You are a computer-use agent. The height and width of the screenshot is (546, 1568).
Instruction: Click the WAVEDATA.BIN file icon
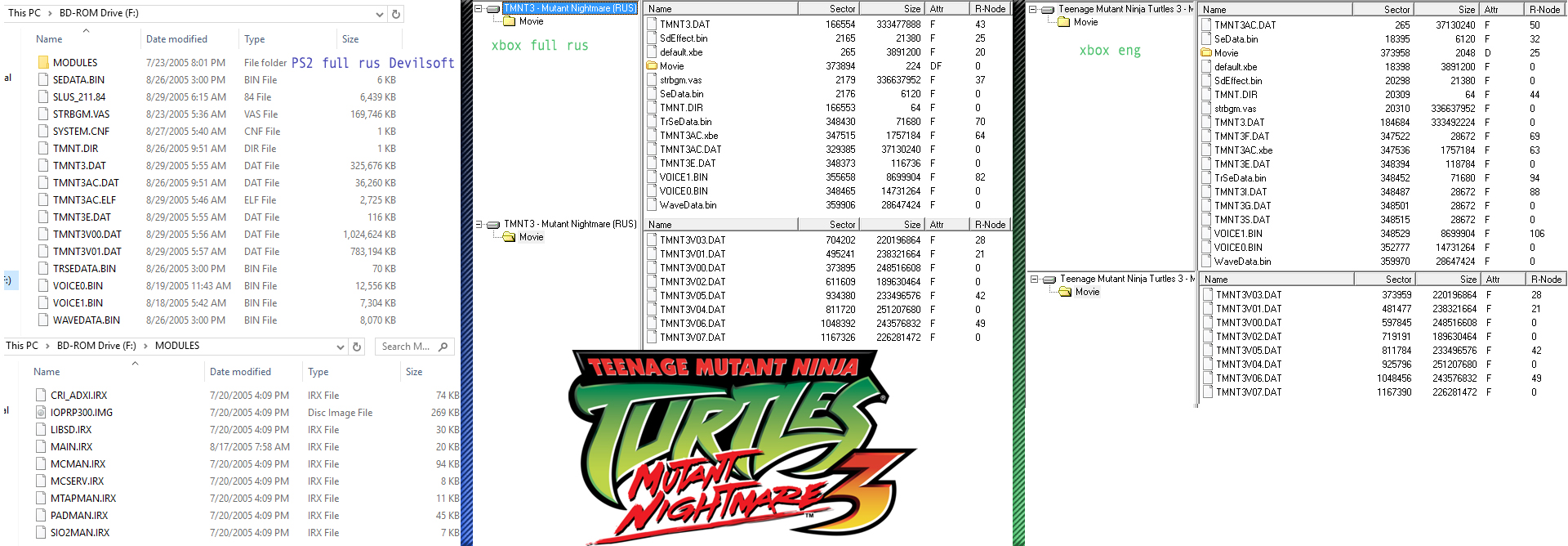(x=43, y=320)
